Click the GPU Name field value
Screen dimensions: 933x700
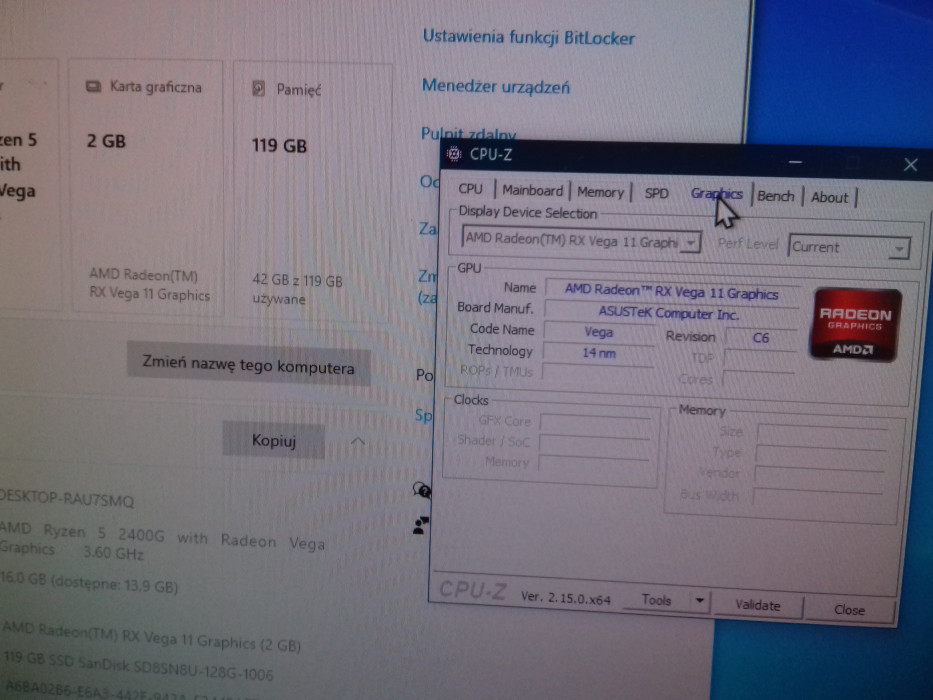click(671, 292)
